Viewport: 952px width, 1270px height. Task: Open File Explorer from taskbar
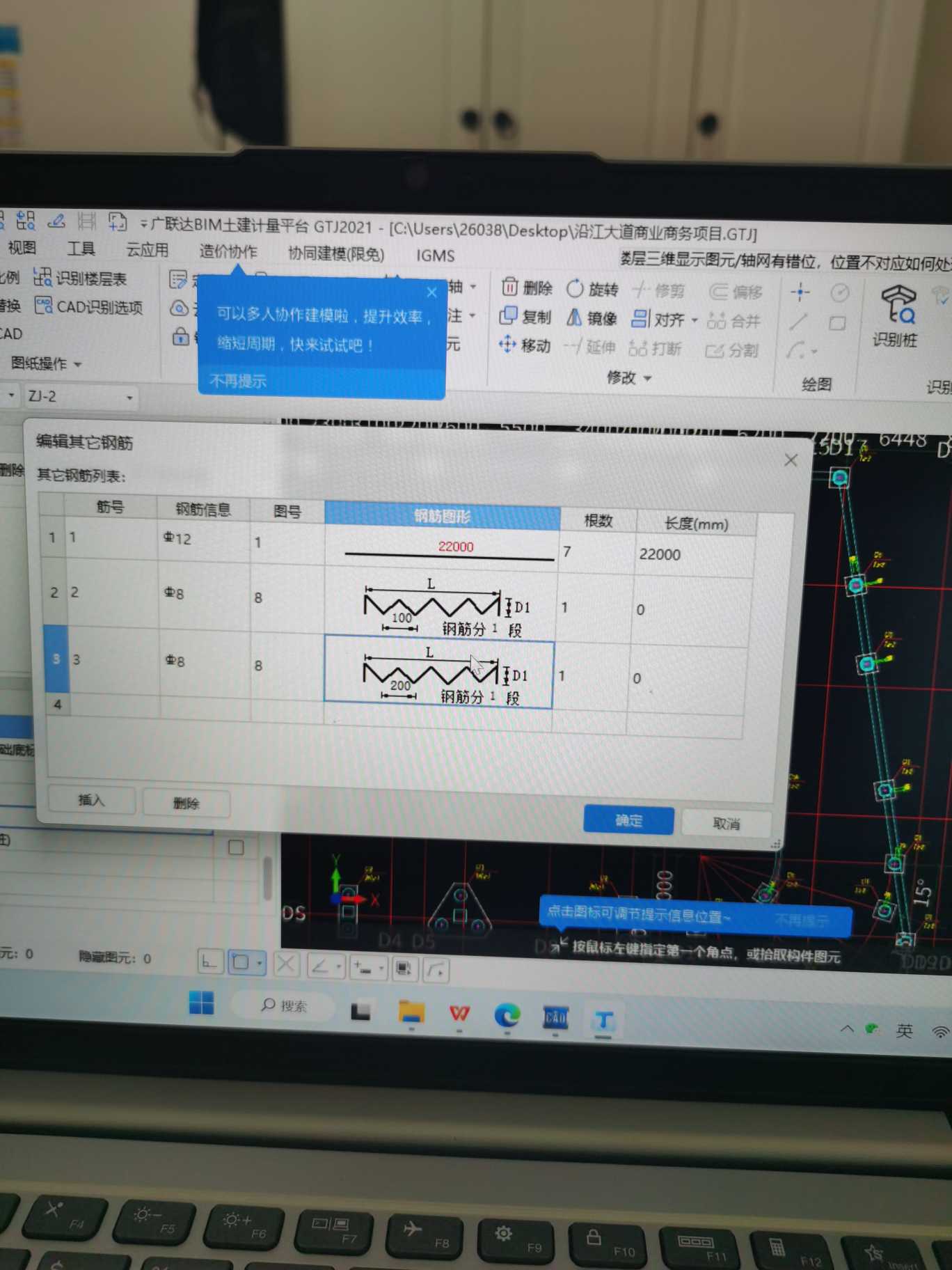coord(411,1012)
